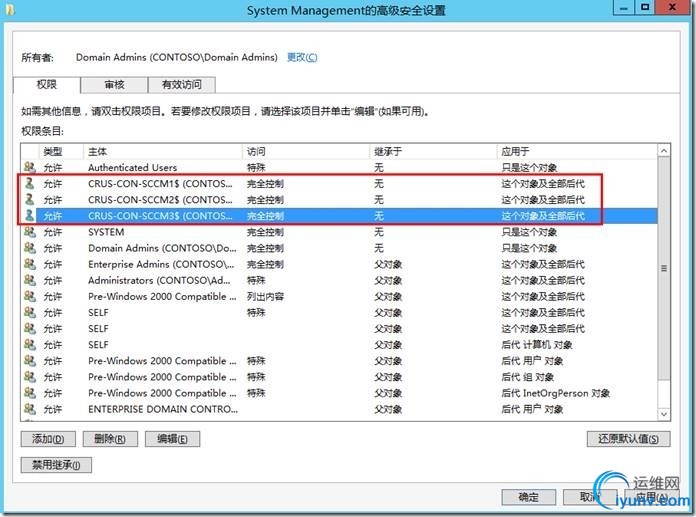
Task: Click the group icon beside Administrators entry
Action: click(x=30, y=280)
